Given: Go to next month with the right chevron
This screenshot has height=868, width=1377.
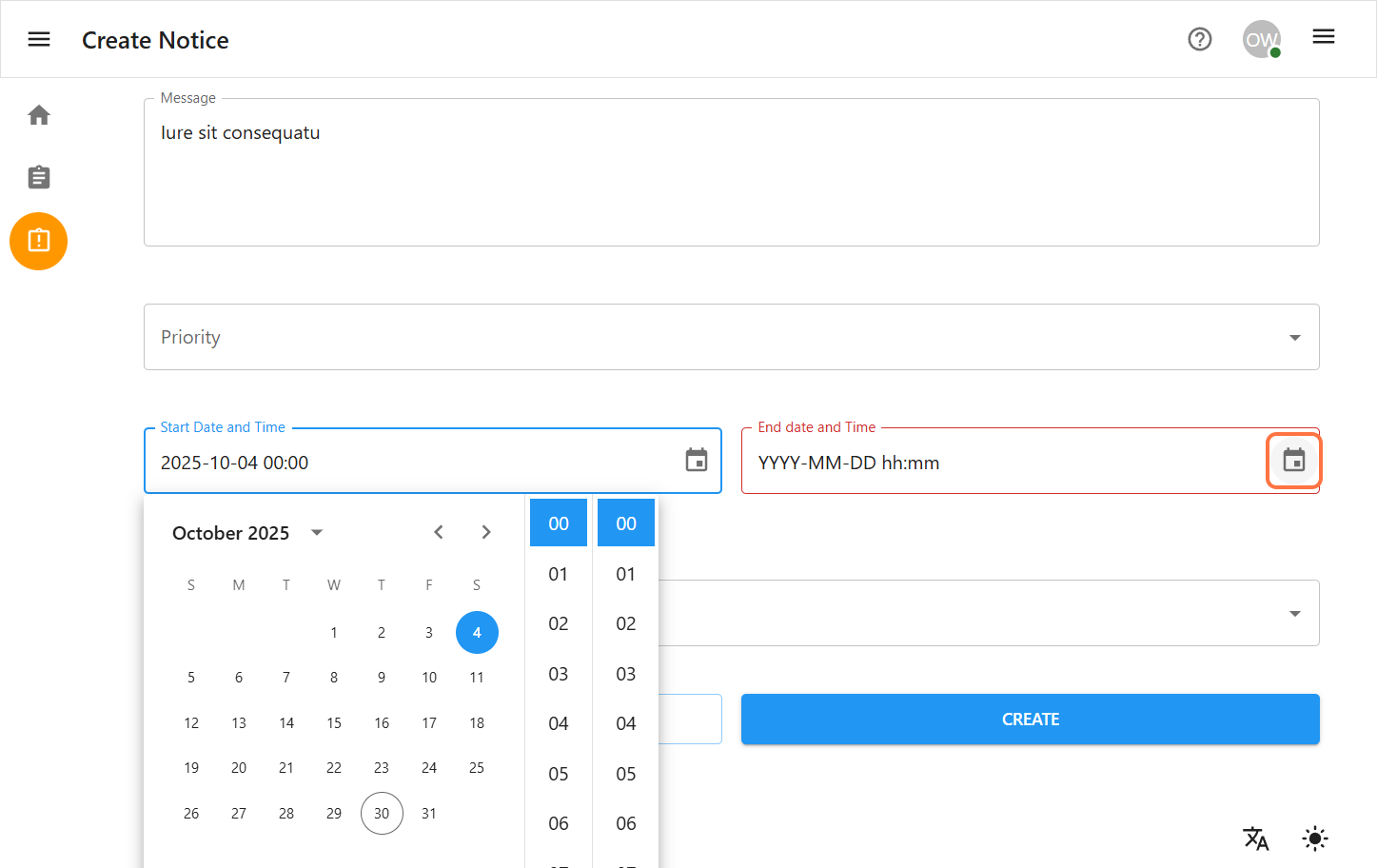Looking at the screenshot, I should click(486, 532).
